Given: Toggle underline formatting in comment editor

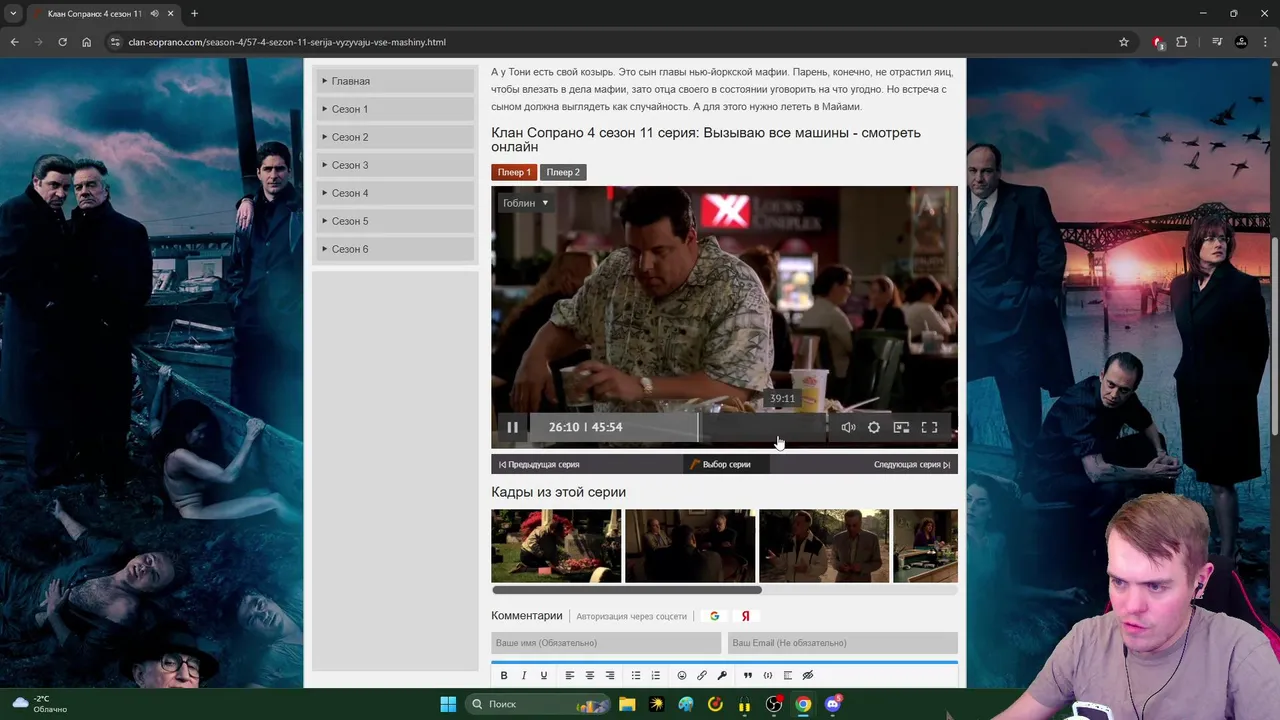Looking at the screenshot, I should (x=544, y=675).
